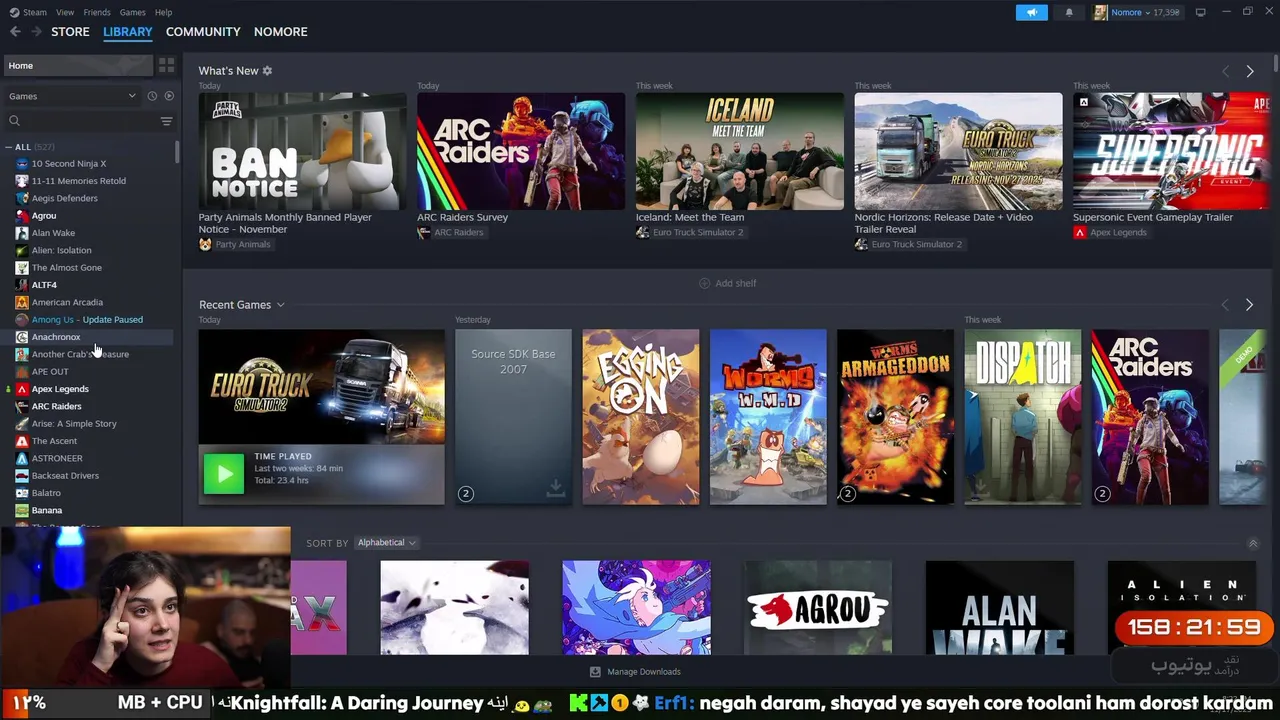Click the ASTRONEER icon in sidebar
Viewport: 1280px width, 720px height.
click(22, 458)
